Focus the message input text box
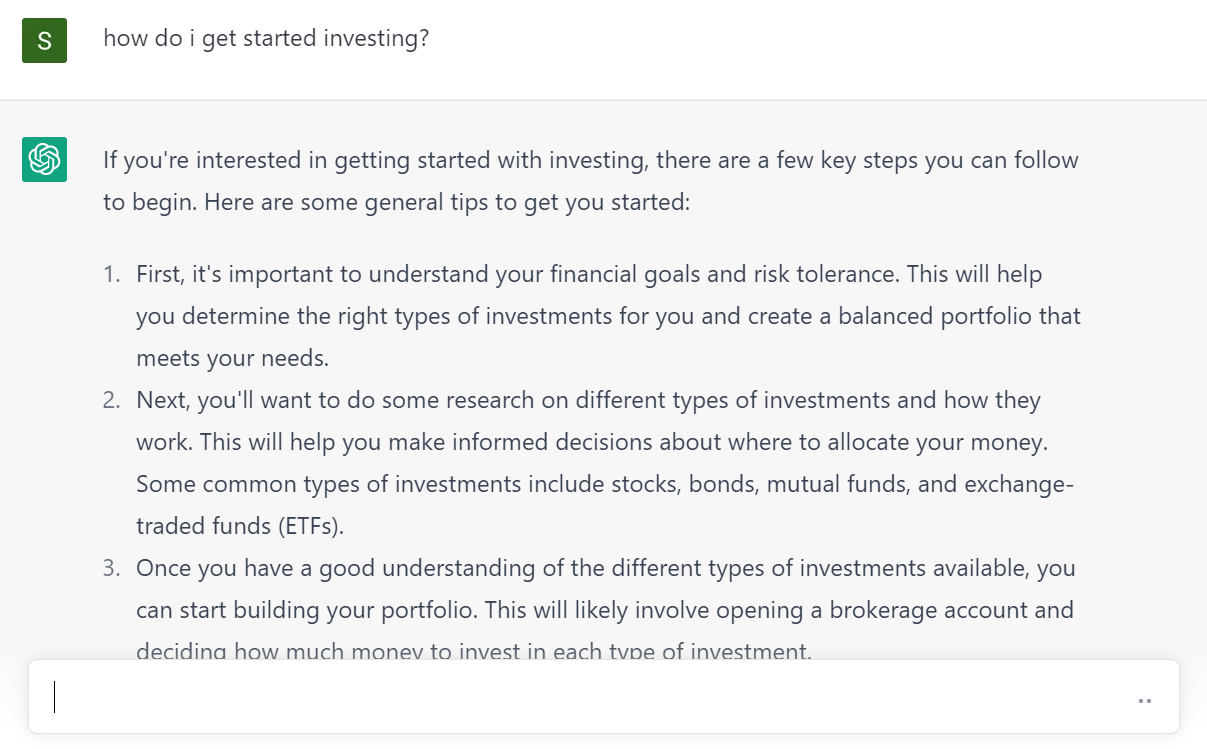Image resolution: width=1207 pixels, height=749 pixels. tap(590, 698)
